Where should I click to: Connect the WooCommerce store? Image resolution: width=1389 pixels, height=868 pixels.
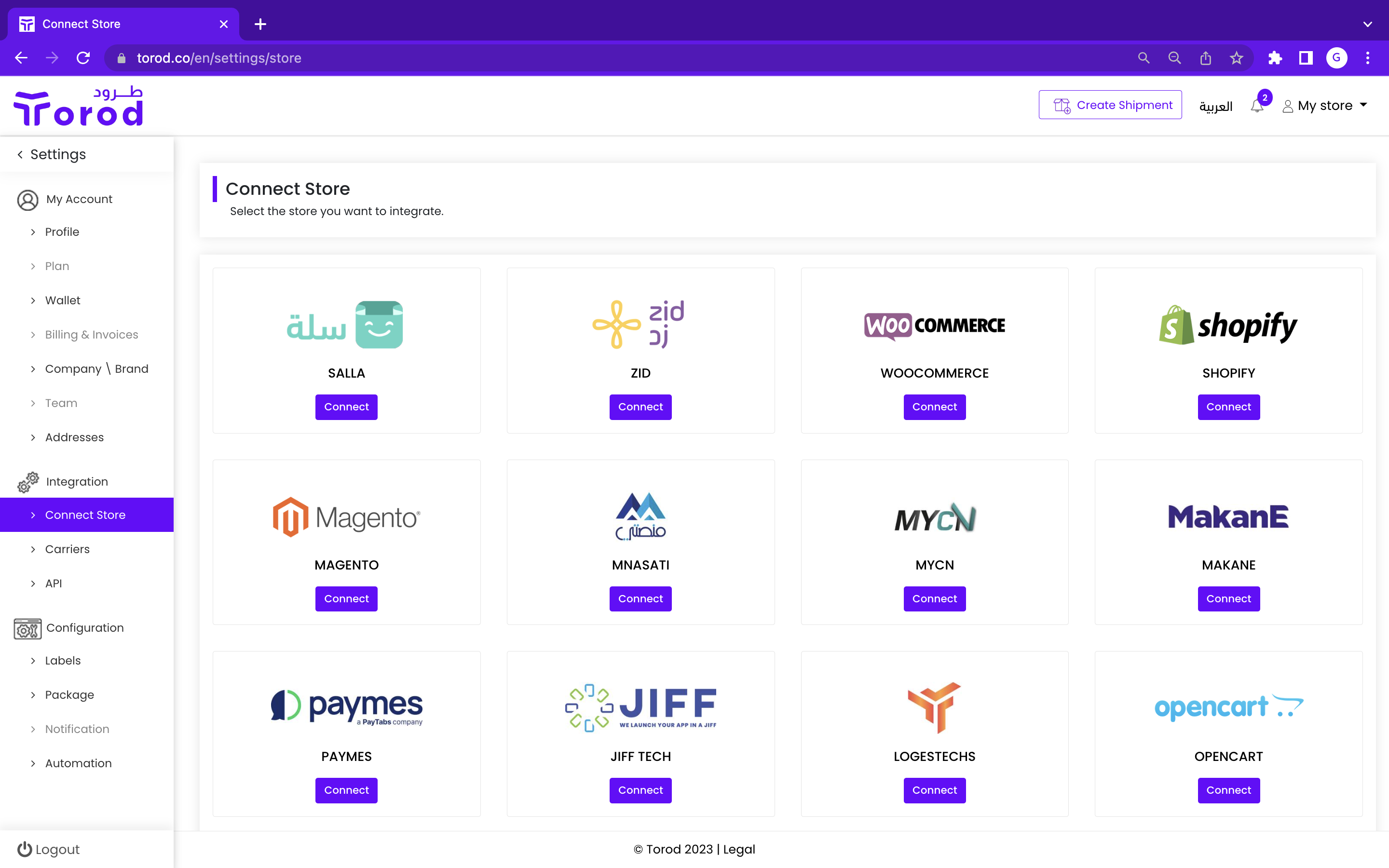934,407
